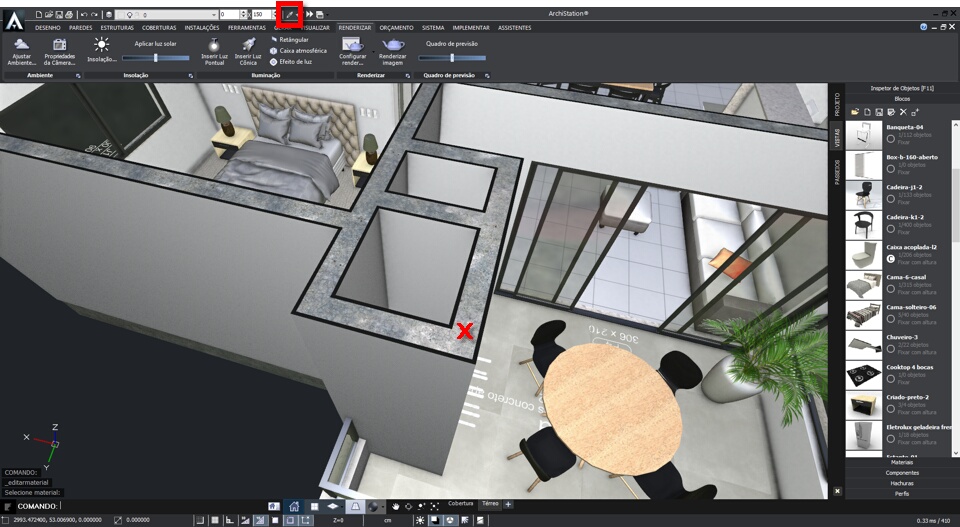
Task: Adjust the Aplicar luz solar slider
Action: (156, 58)
